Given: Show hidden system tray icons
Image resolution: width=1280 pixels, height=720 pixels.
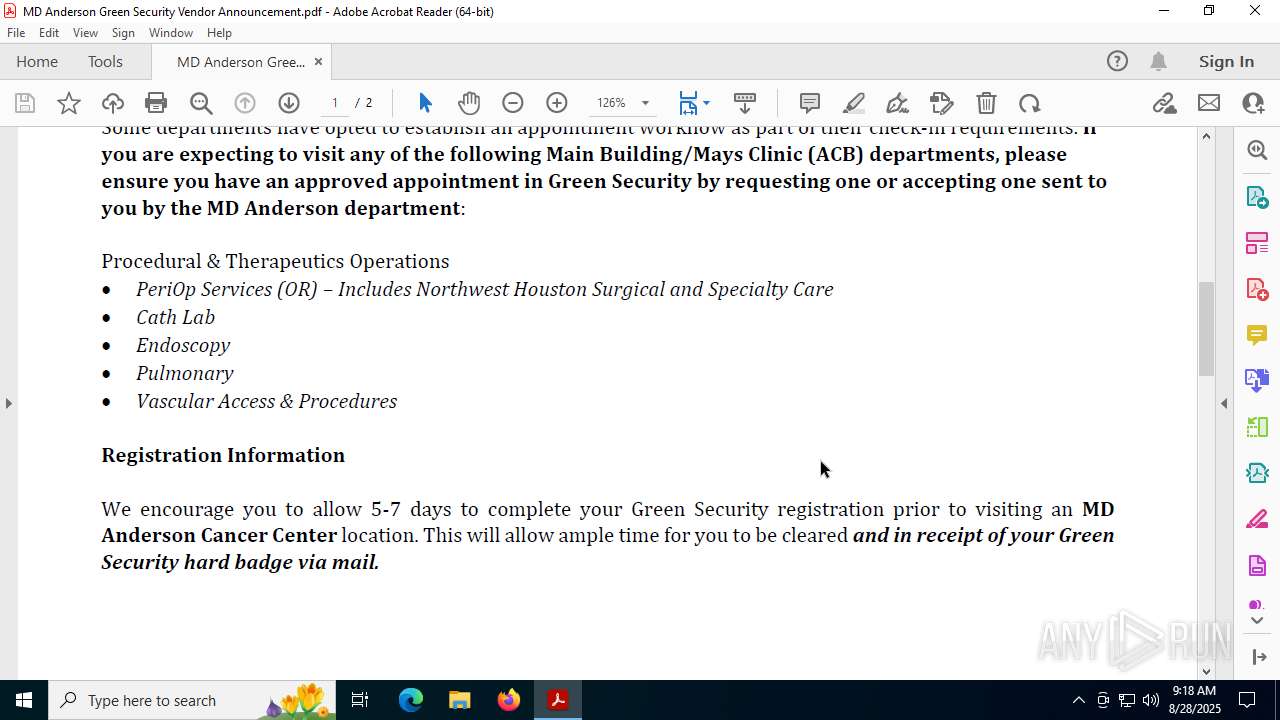Looking at the screenshot, I should pyautogui.click(x=1078, y=700).
